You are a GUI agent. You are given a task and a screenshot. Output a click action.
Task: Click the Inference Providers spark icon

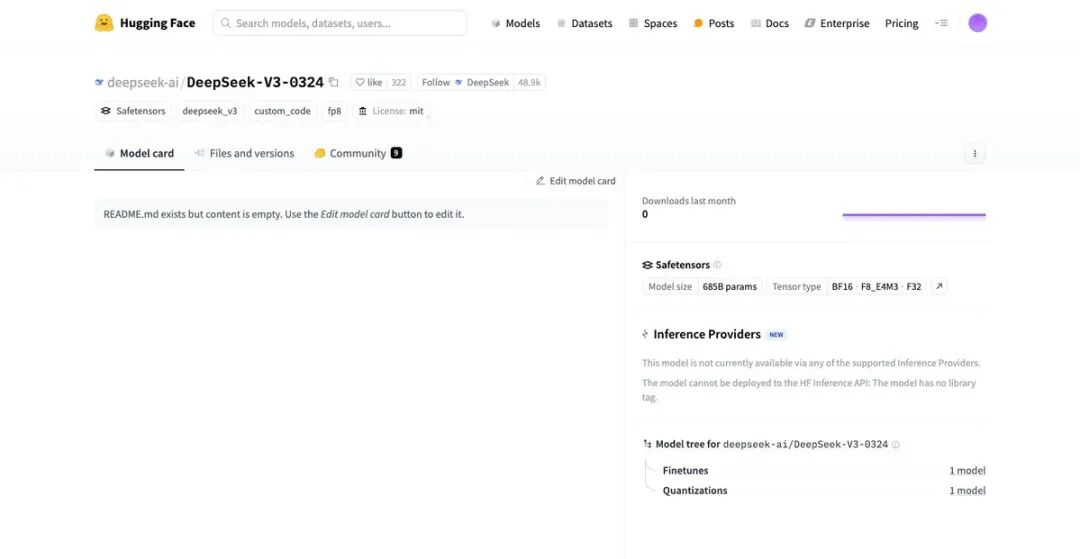coord(645,335)
